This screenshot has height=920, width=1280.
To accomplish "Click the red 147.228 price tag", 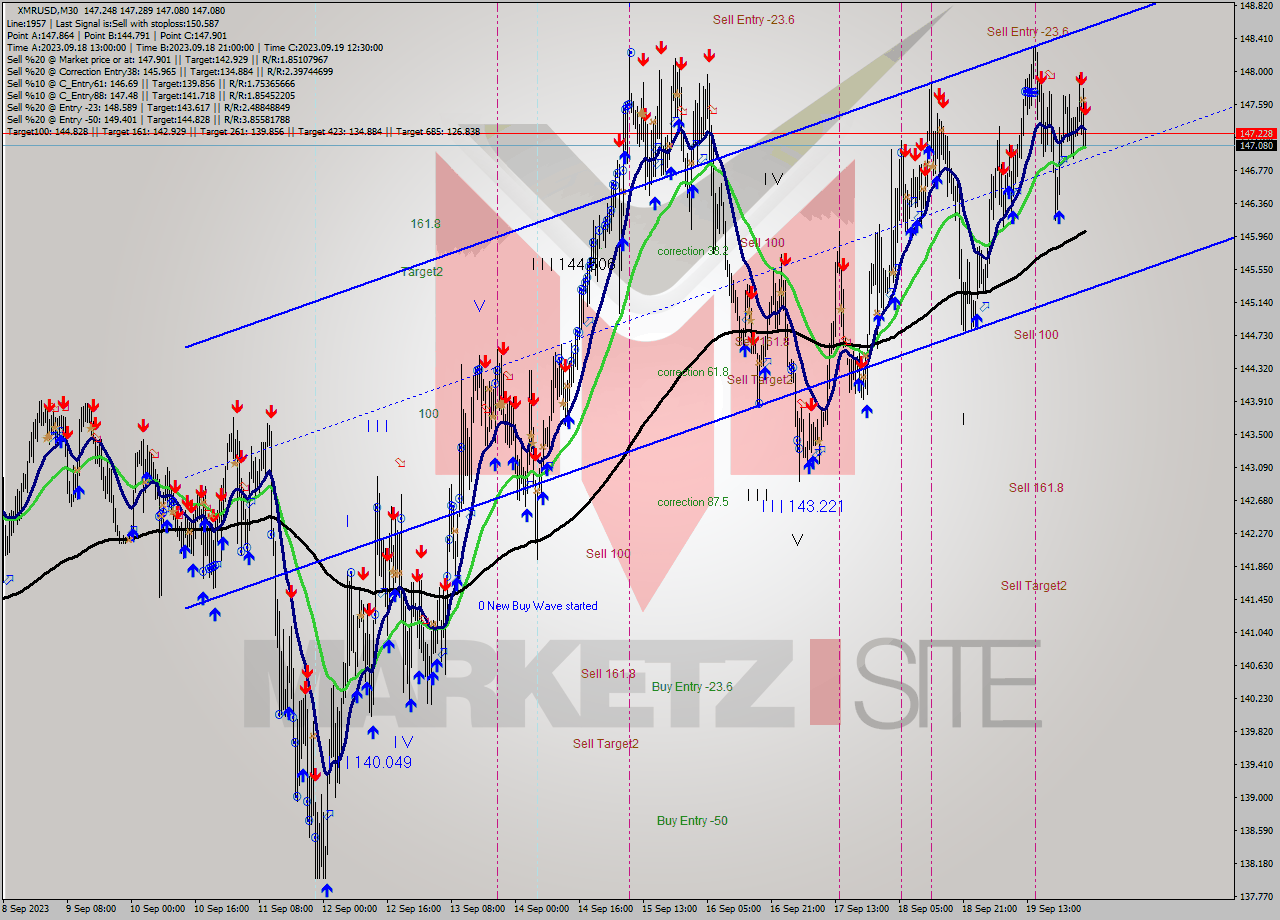I will [1256, 133].
